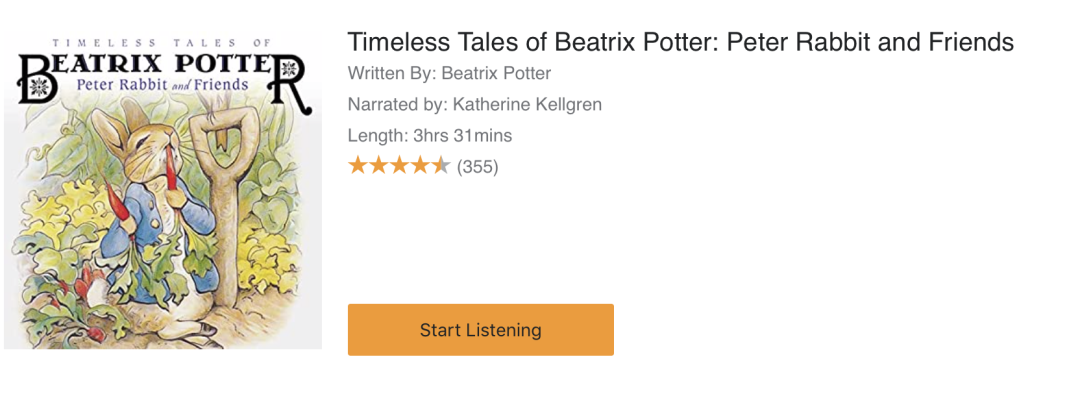Open the (355) review count
This screenshot has width=1080, height=396.
pos(477,167)
